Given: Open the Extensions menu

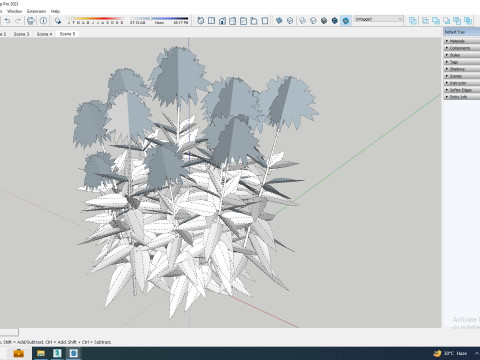Looking at the screenshot, I should pyautogui.click(x=37, y=11).
